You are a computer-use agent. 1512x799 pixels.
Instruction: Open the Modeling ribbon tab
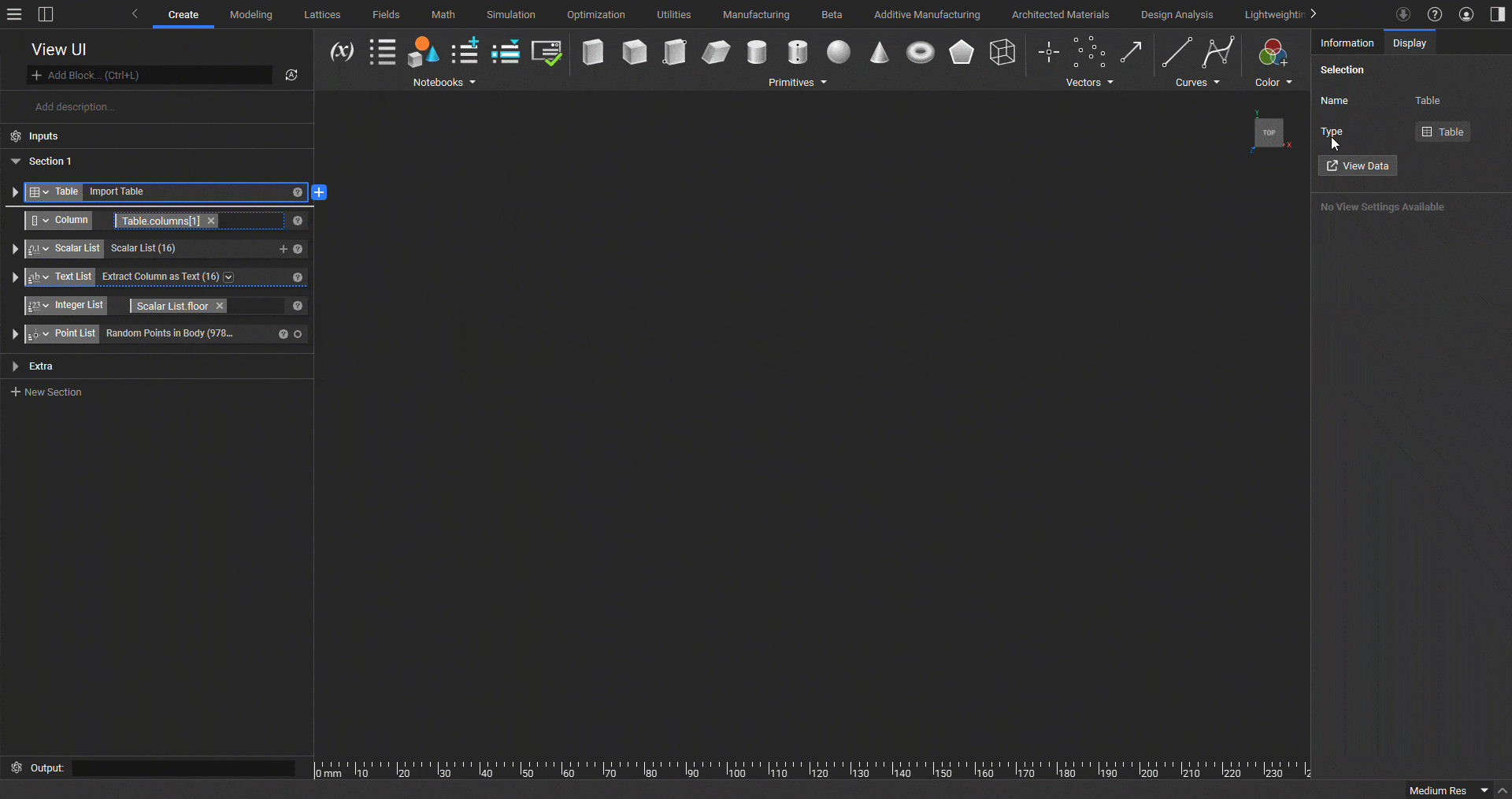pos(251,15)
